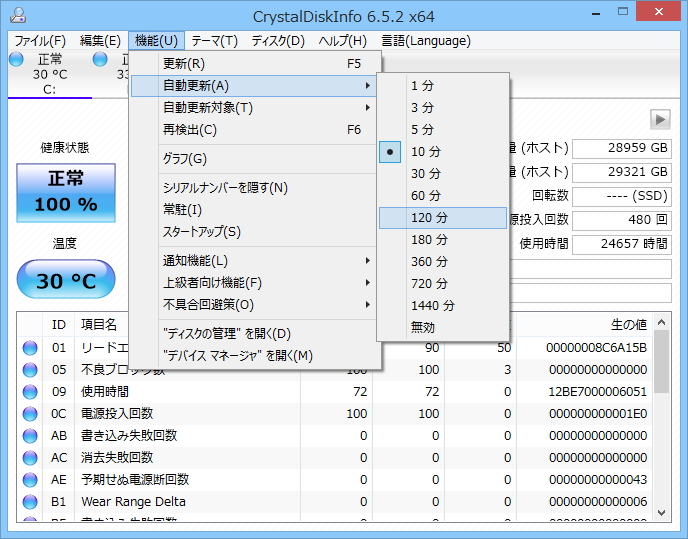The width and height of the screenshot is (688, 539).
Task: Click the scrollbar up arrow in attribute list
Action: (661, 323)
